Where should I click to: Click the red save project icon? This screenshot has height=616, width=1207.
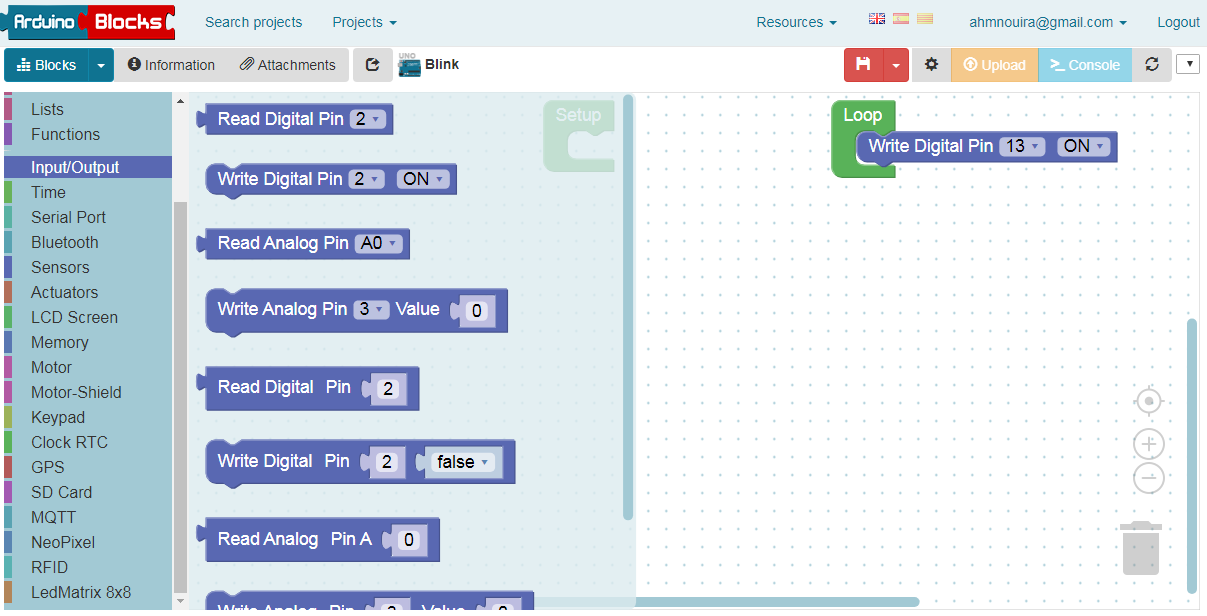point(862,64)
